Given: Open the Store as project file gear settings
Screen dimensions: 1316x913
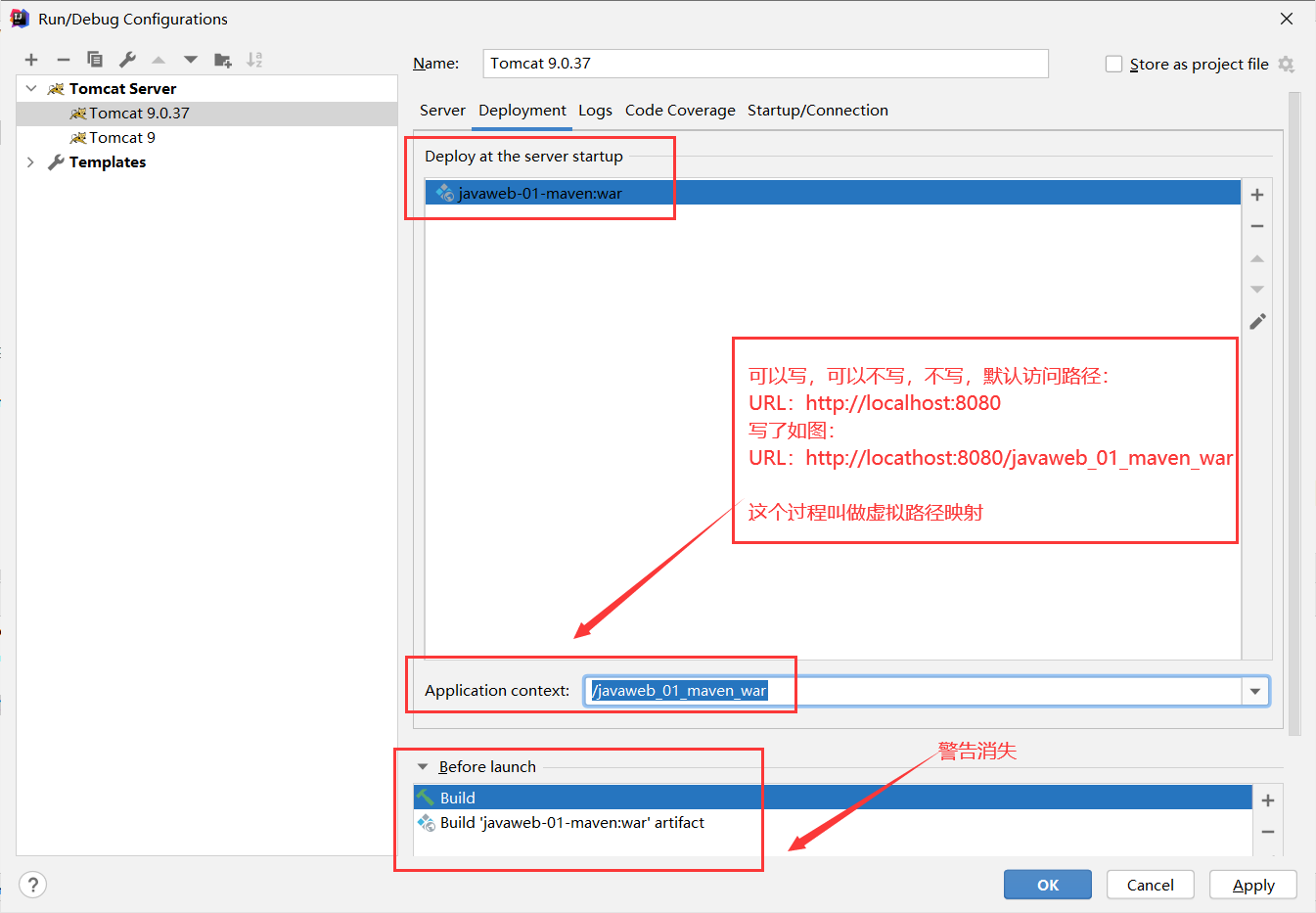Looking at the screenshot, I should (1286, 64).
